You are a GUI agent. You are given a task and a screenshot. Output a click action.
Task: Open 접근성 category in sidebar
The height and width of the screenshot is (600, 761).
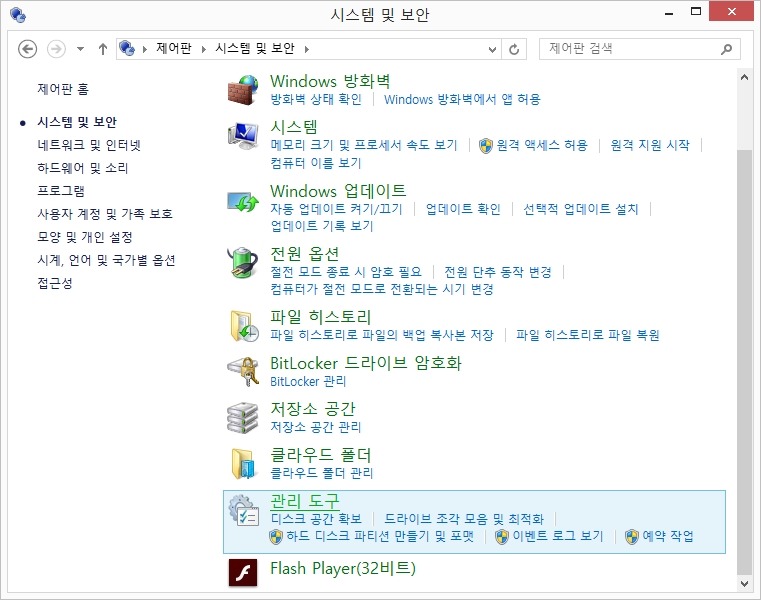[55, 283]
